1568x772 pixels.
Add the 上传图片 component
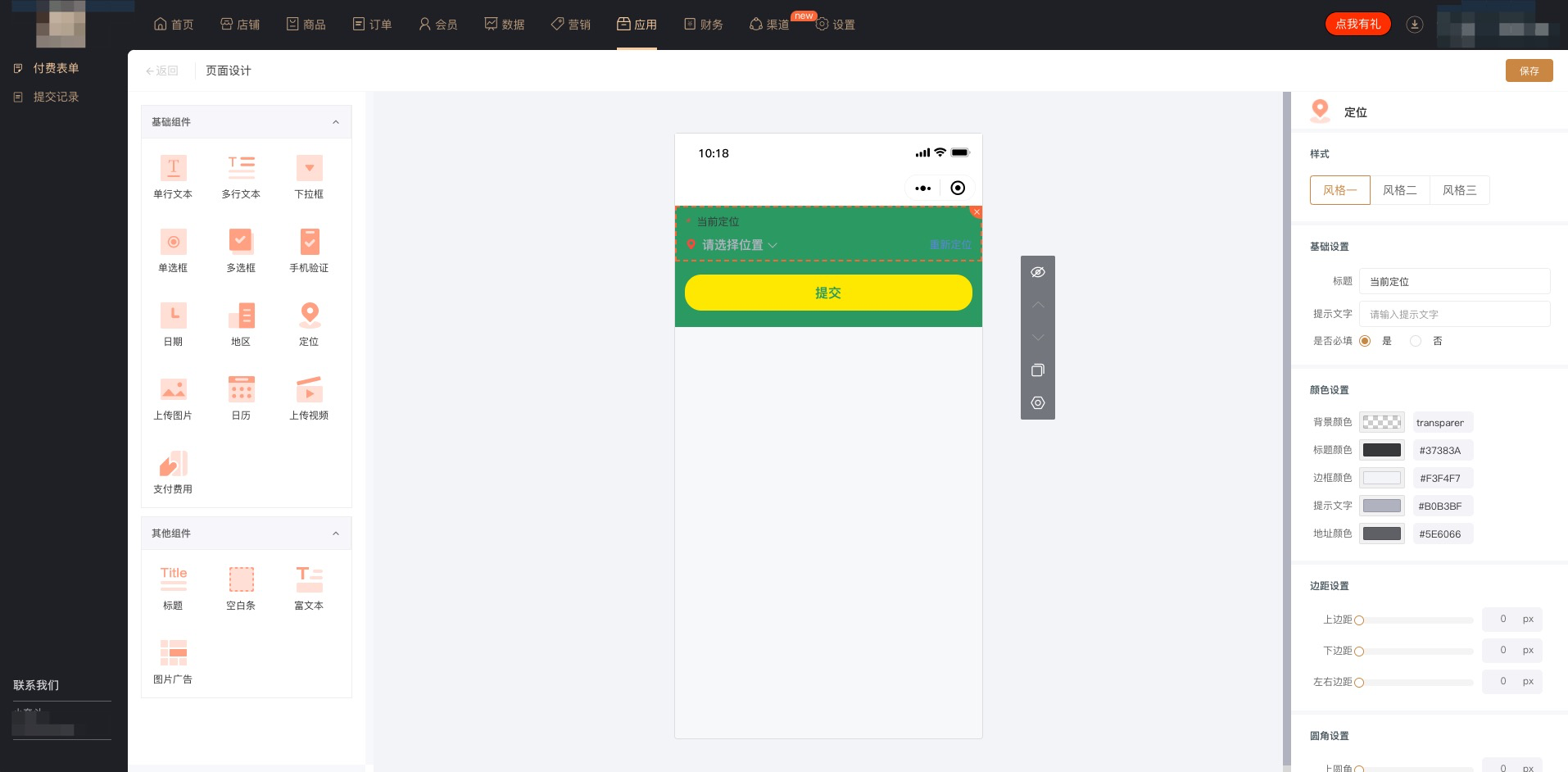click(173, 397)
